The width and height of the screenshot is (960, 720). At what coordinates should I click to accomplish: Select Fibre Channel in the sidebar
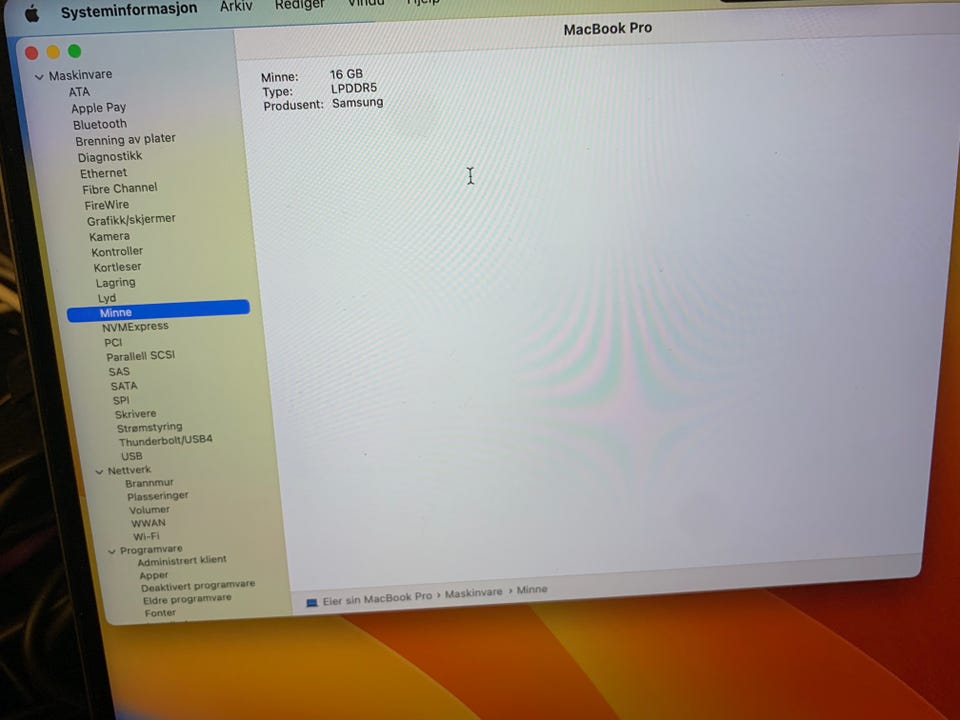click(119, 189)
